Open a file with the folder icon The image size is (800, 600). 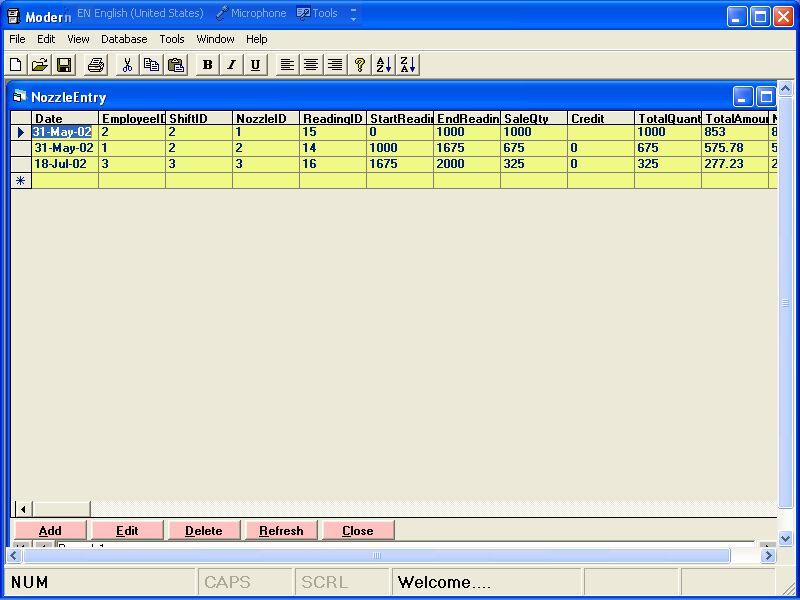pos(40,65)
